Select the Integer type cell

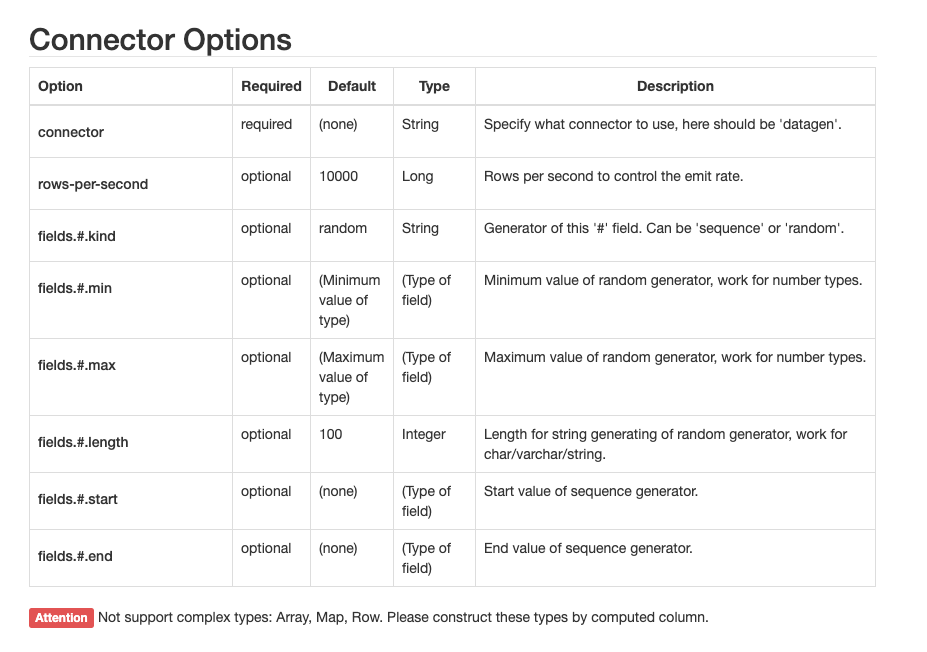pyautogui.click(x=424, y=434)
